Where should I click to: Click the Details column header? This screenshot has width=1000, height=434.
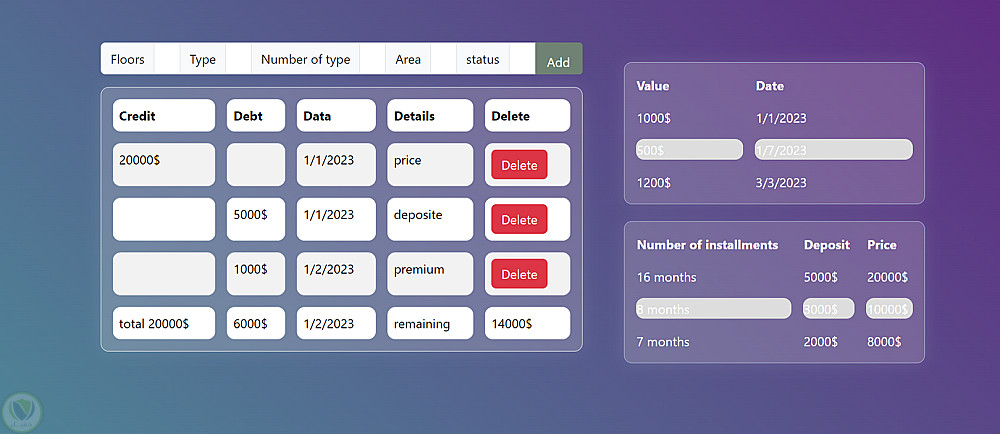click(430, 116)
